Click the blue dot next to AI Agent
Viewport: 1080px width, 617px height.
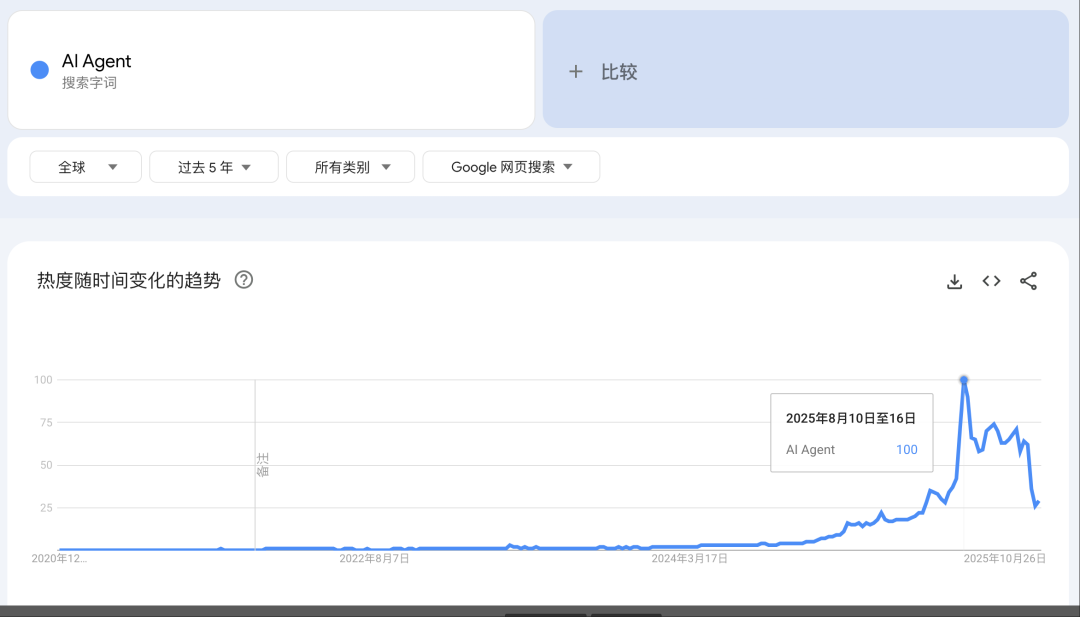click(x=40, y=70)
